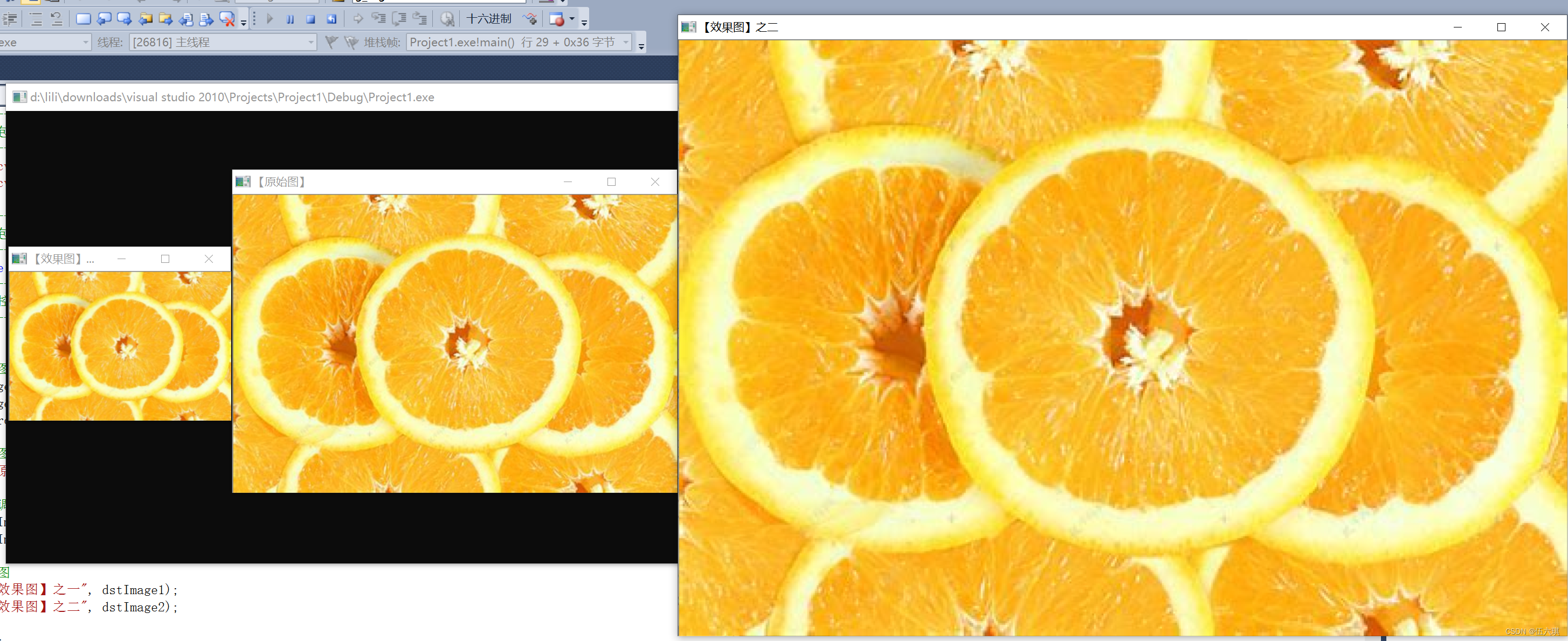Open the console window system icon

coord(19,97)
